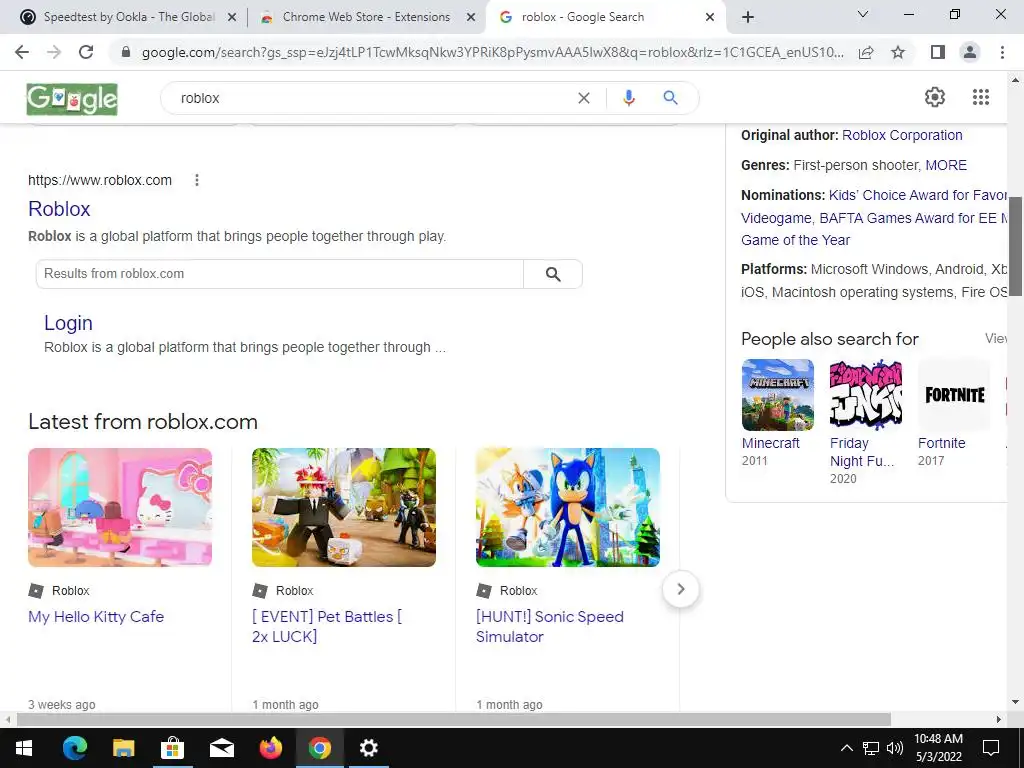Click the lock icon in the address bar
Screen dimensions: 1024x768
click(126, 52)
